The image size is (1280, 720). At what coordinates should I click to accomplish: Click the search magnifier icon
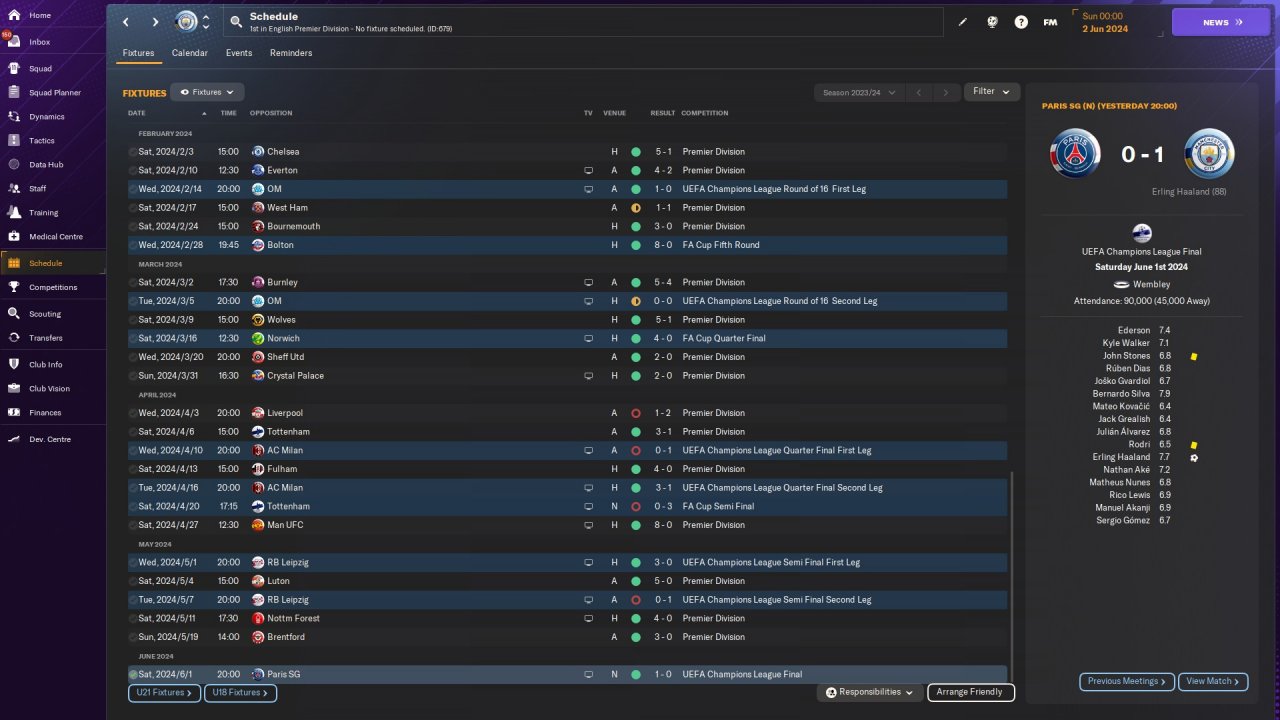(236, 21)
